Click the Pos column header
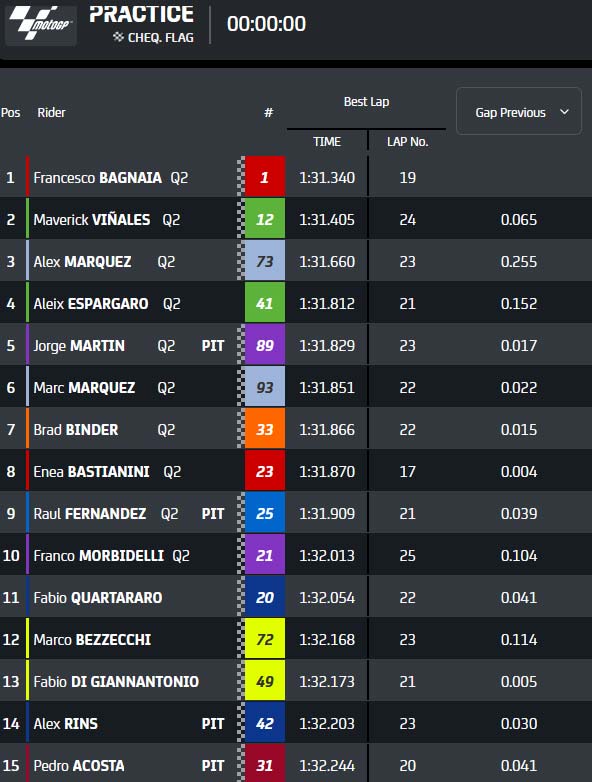 [10, 113]
